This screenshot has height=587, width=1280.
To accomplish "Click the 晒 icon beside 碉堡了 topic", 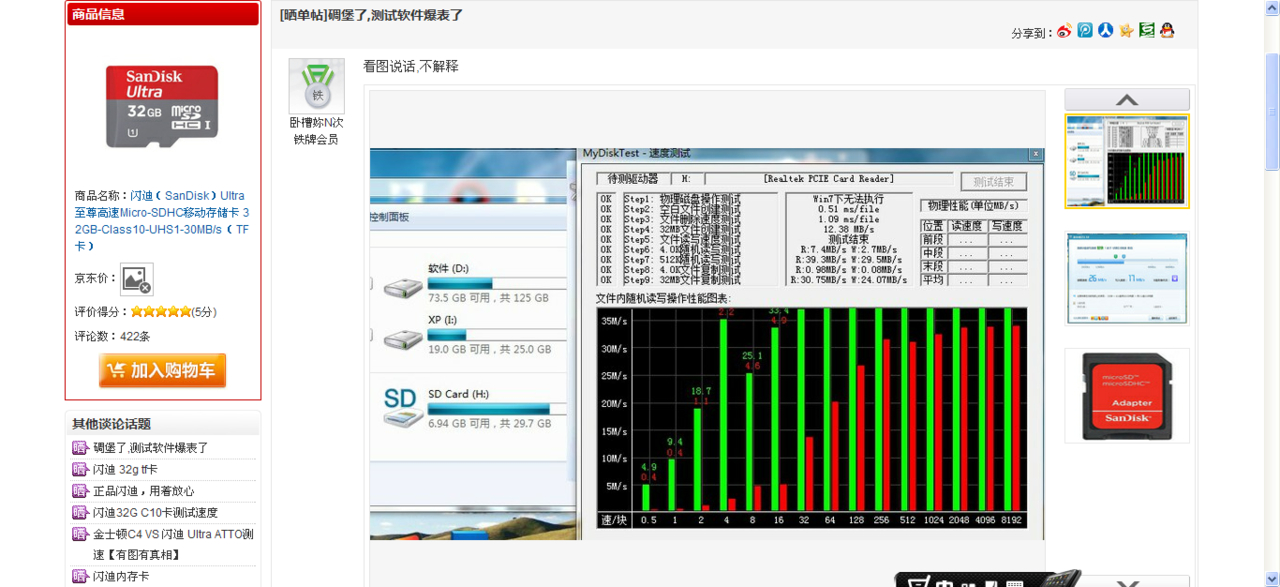I will coord(80,447).
